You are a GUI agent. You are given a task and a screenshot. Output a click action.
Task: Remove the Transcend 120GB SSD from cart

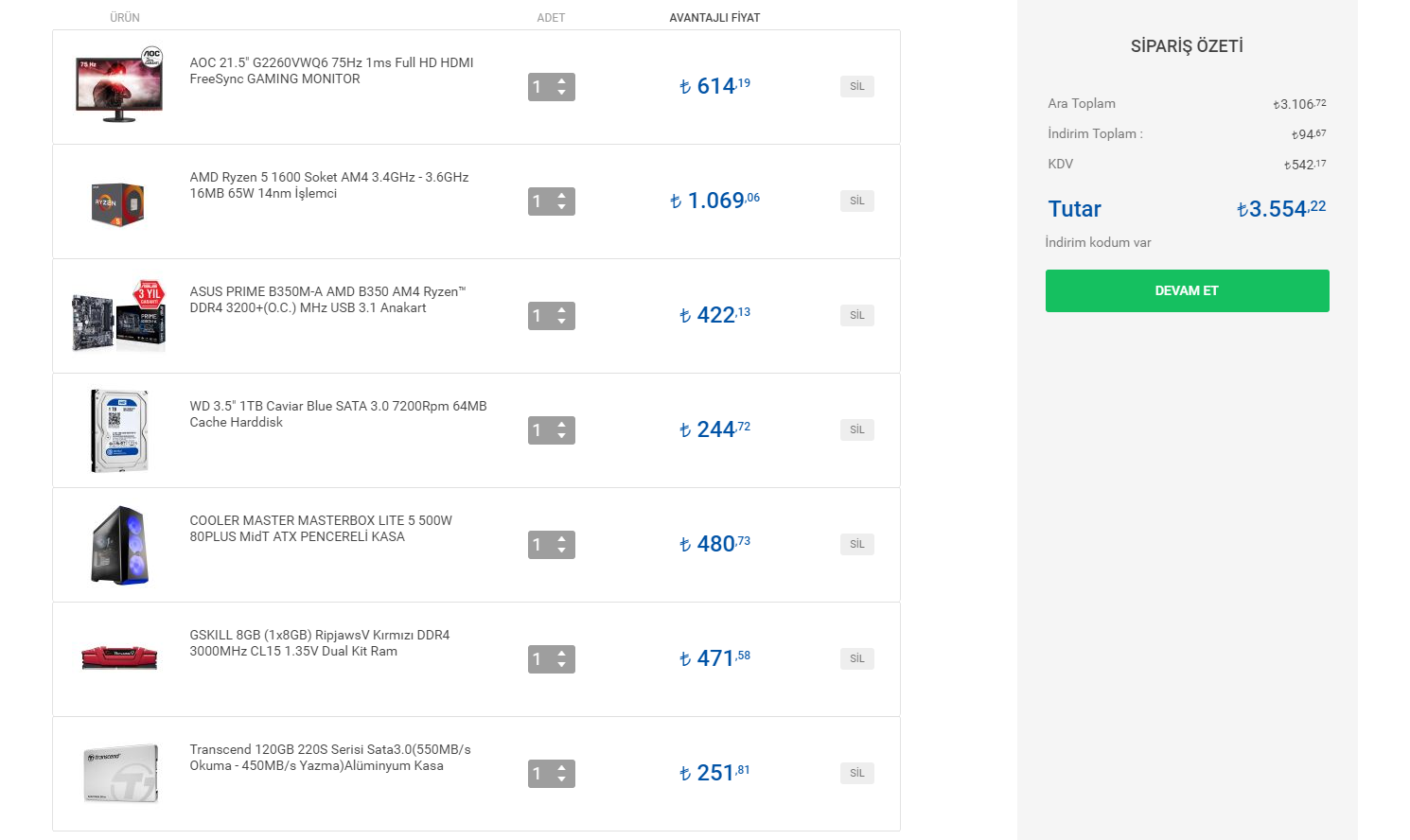coord(856,773)
